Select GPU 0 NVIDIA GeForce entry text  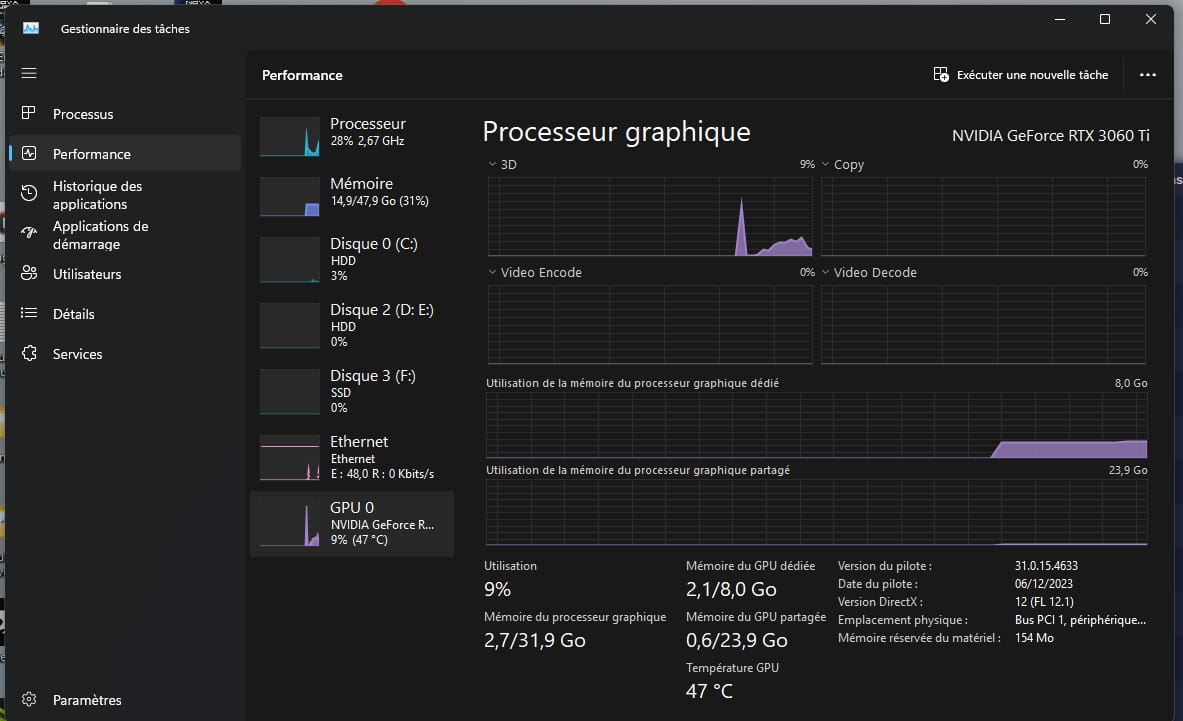point(382,523)
